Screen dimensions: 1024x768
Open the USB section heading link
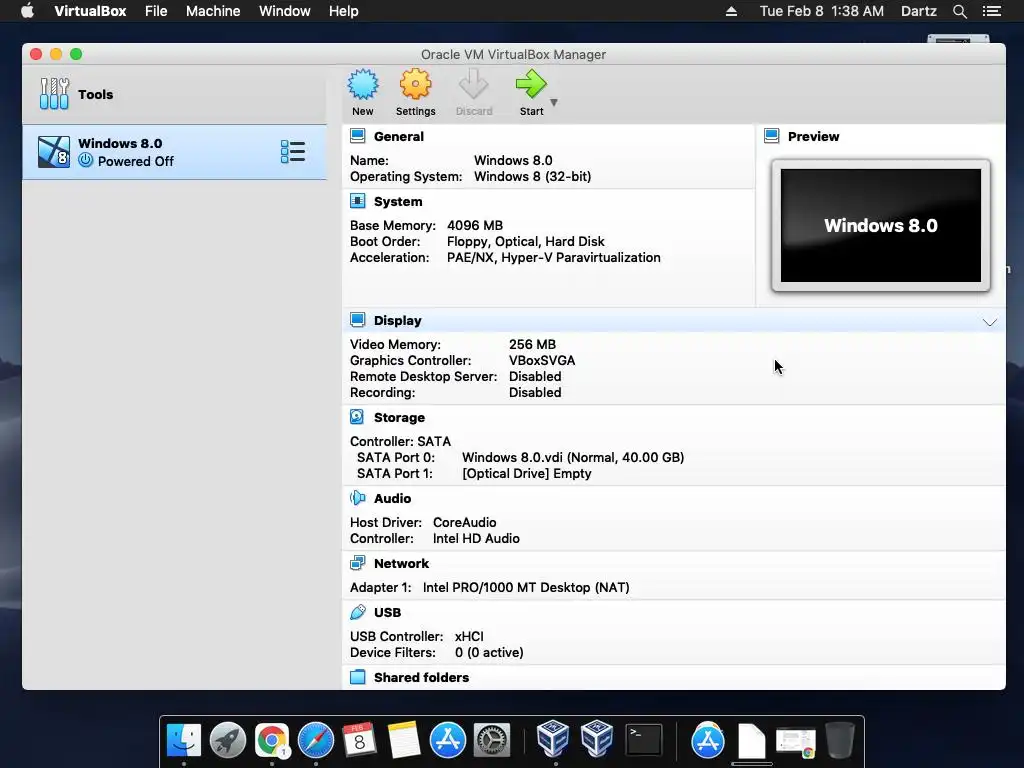pyautogui.click(x=387, y=613)
